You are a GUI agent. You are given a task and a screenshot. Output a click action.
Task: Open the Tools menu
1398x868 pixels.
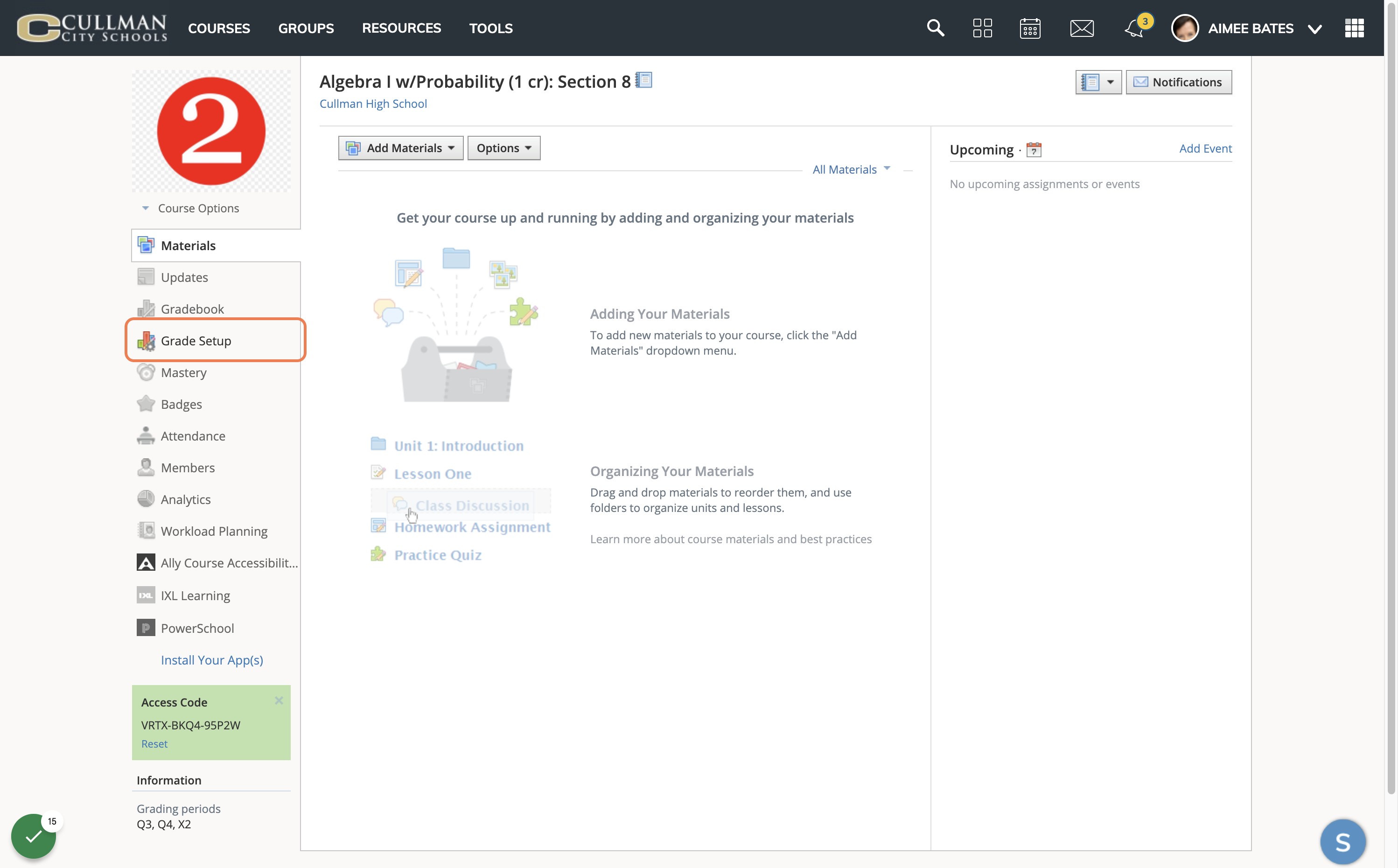491,28
